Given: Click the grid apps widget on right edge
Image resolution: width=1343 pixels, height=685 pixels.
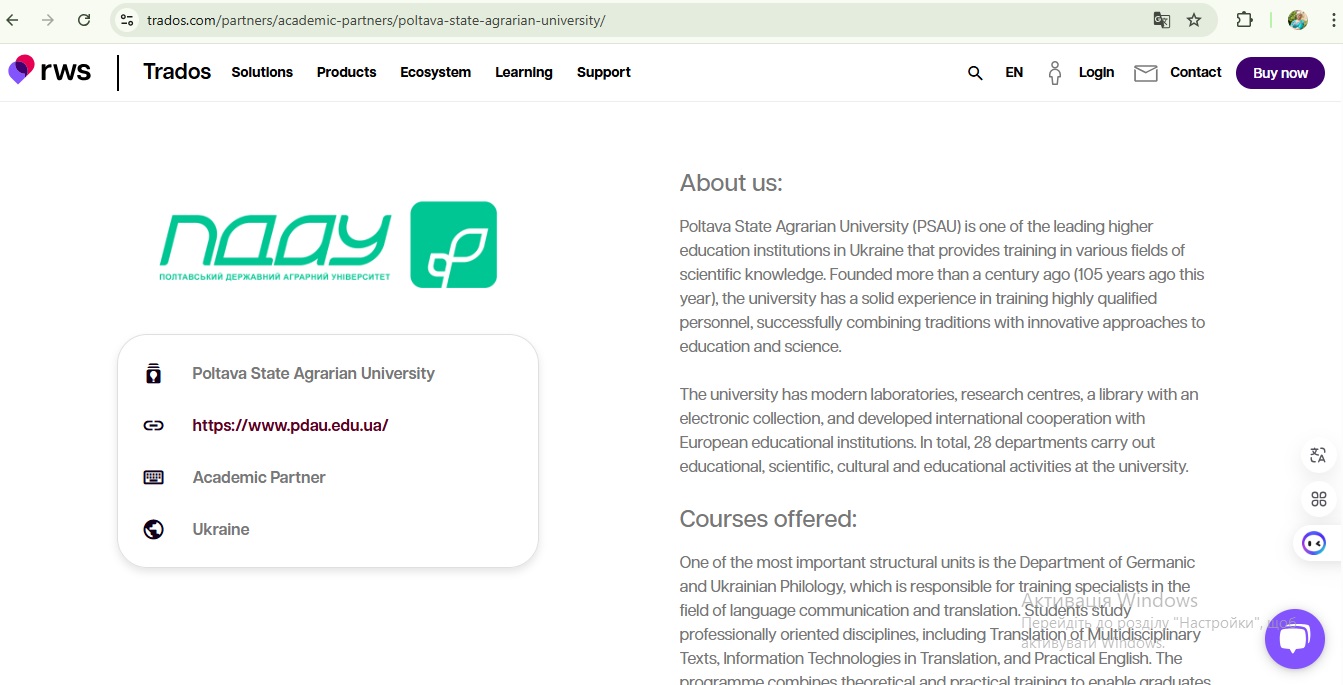Looking at the screenshot, I should click(1318, 499).
